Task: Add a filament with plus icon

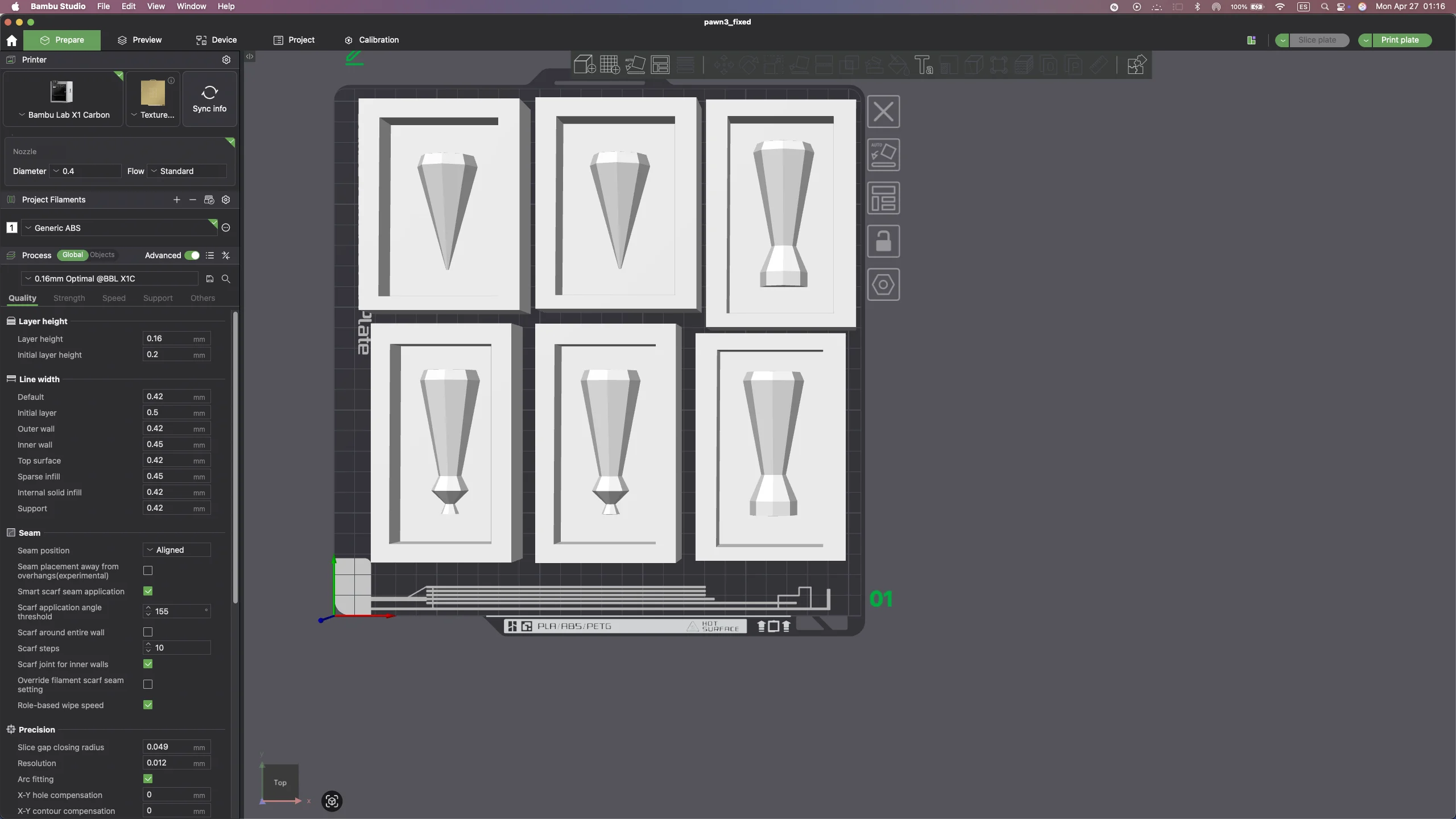Action: tap(177, 200)
